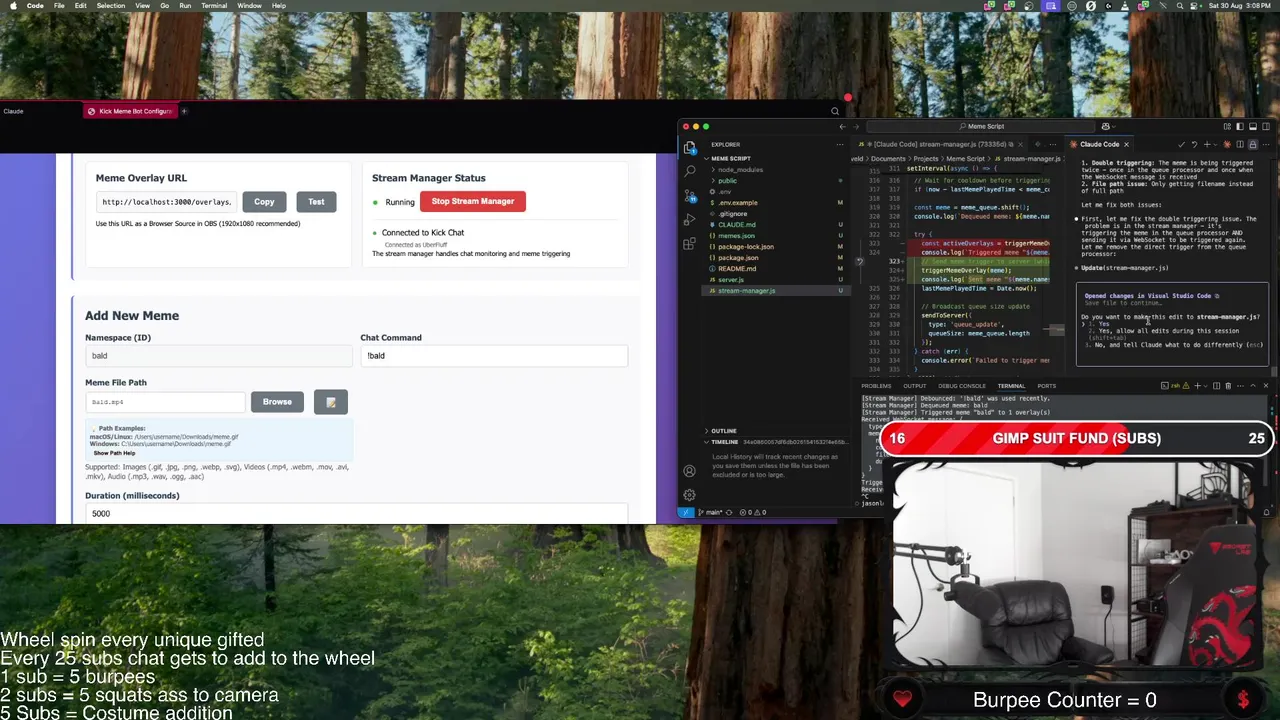Open CLAUDE.md in the Explorer
Screen dimensions: 1280x720
coord(737,224)
